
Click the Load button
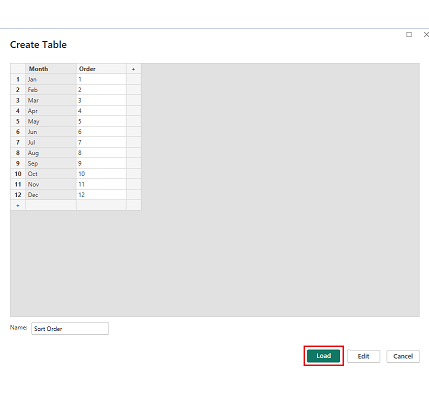(323, 356)
